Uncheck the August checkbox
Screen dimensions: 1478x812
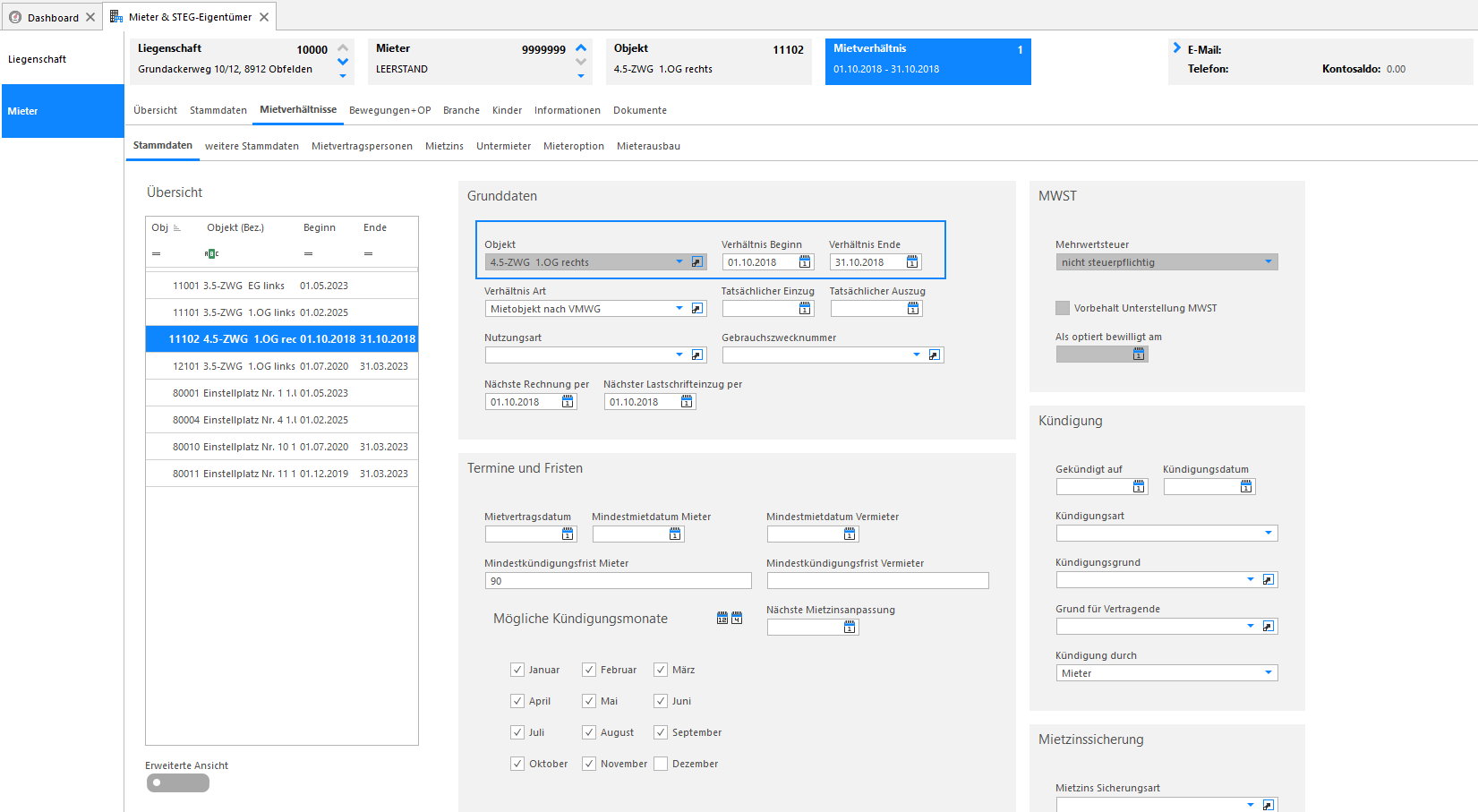point(589,732)
